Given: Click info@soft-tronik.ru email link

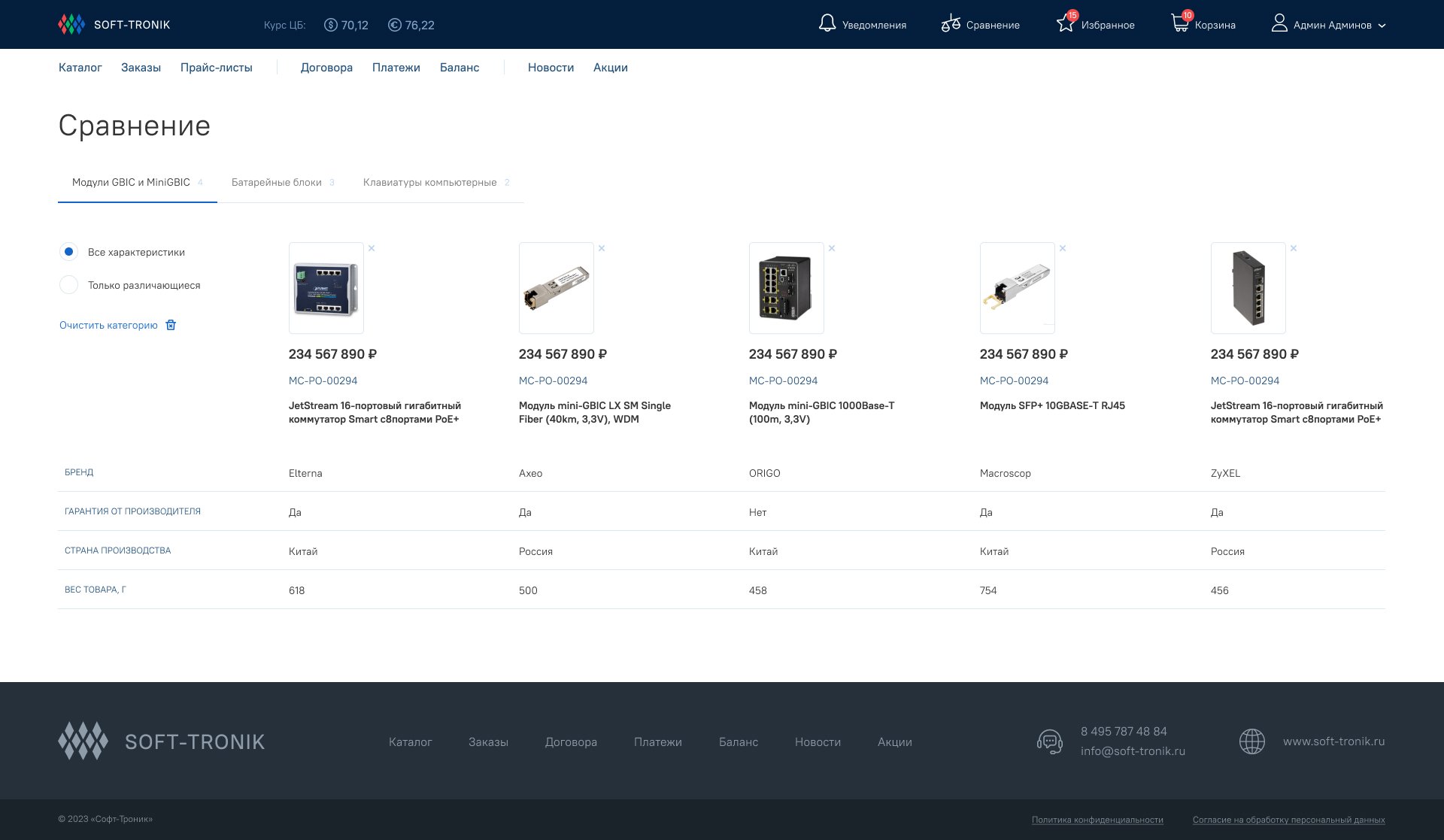Looking at the screenshot, I should 1133,751.
